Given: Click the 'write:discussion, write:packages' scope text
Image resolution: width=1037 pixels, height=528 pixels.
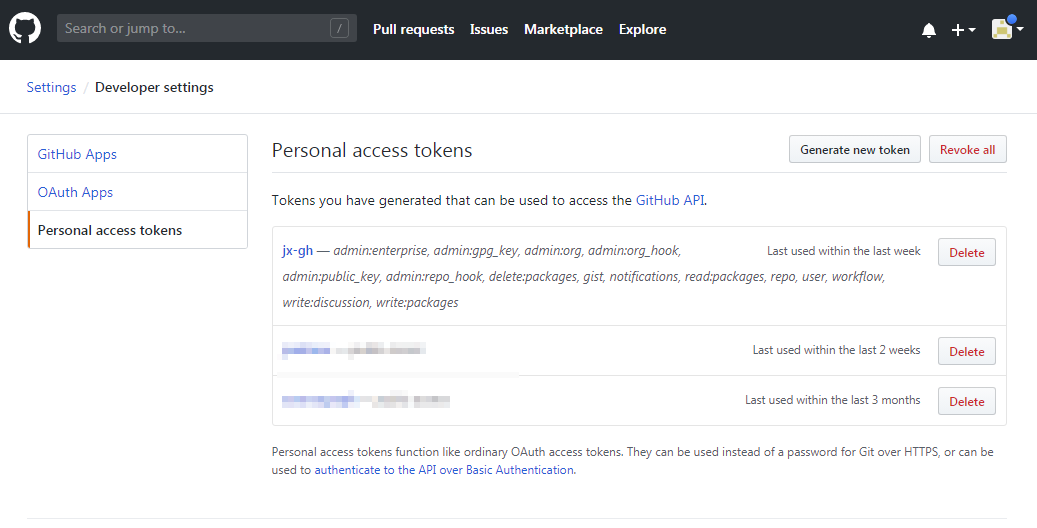Looking at the screenshot, I should tap(370, 302).
